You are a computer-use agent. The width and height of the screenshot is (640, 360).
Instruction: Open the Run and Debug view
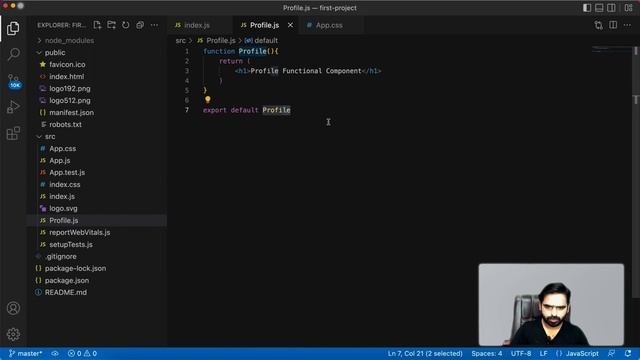pyautogui.click(x=13, y=107)
